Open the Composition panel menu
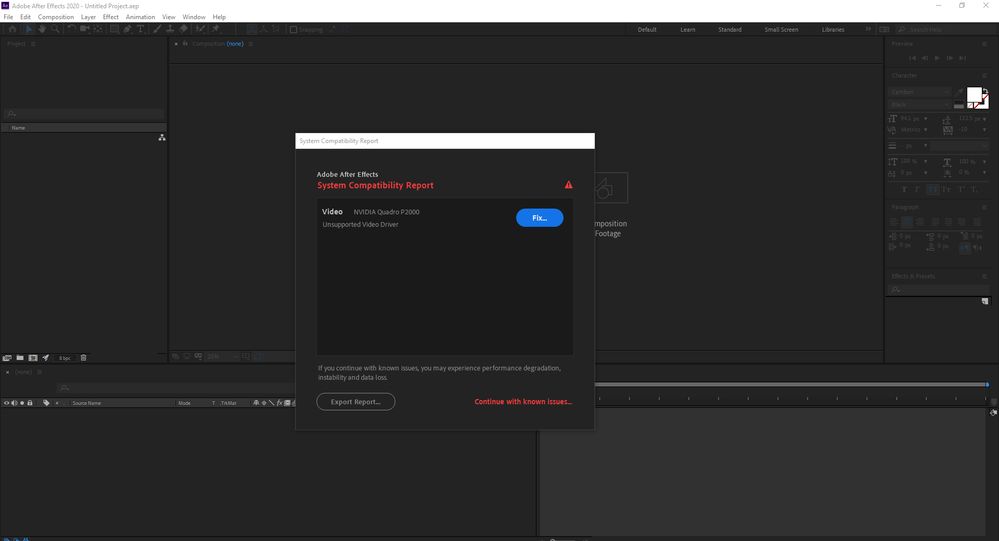 [x=250, y=44]
